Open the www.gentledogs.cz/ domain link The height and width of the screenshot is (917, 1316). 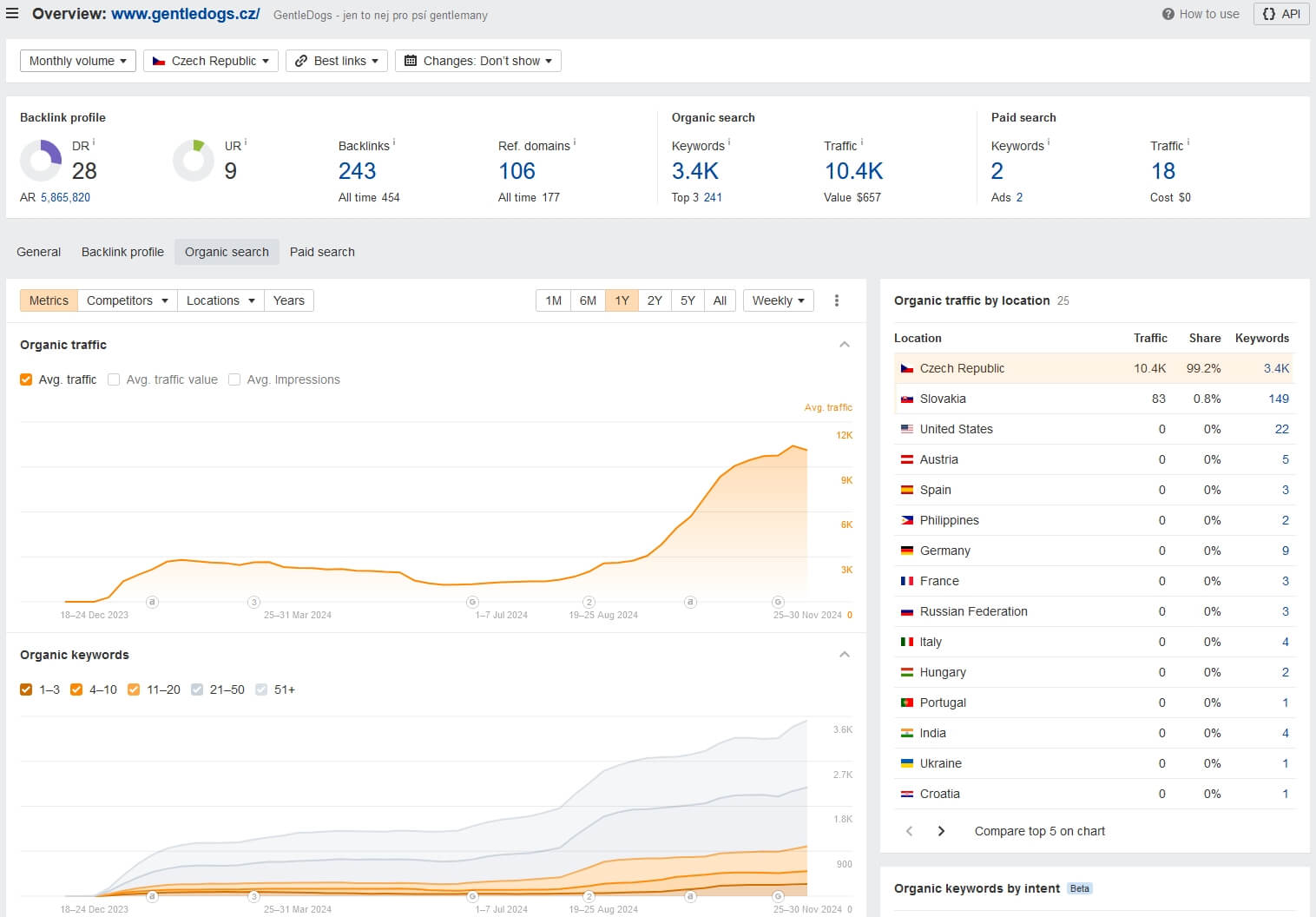point(186,14)
